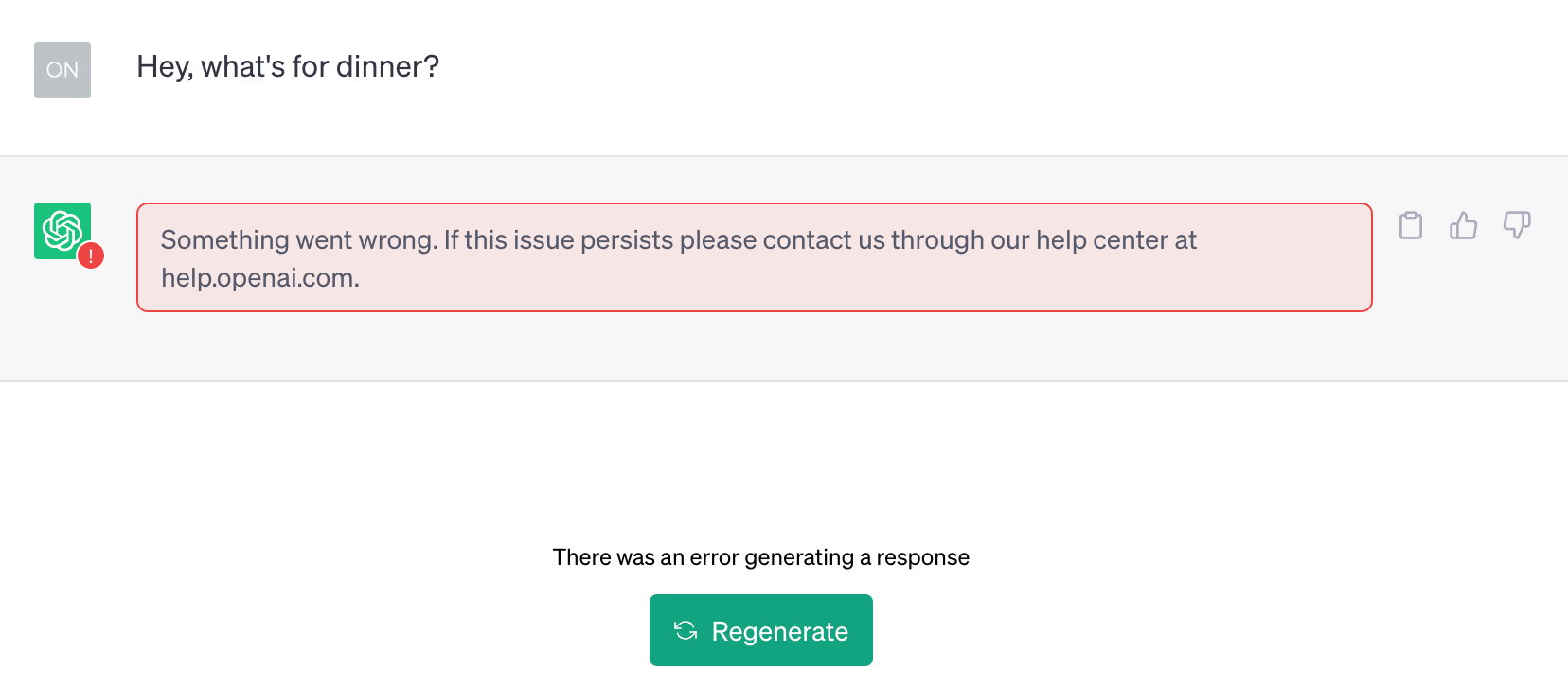Click the user message 'Hey, what's for dinner?'
The image size is (1568, 687).
288,66
